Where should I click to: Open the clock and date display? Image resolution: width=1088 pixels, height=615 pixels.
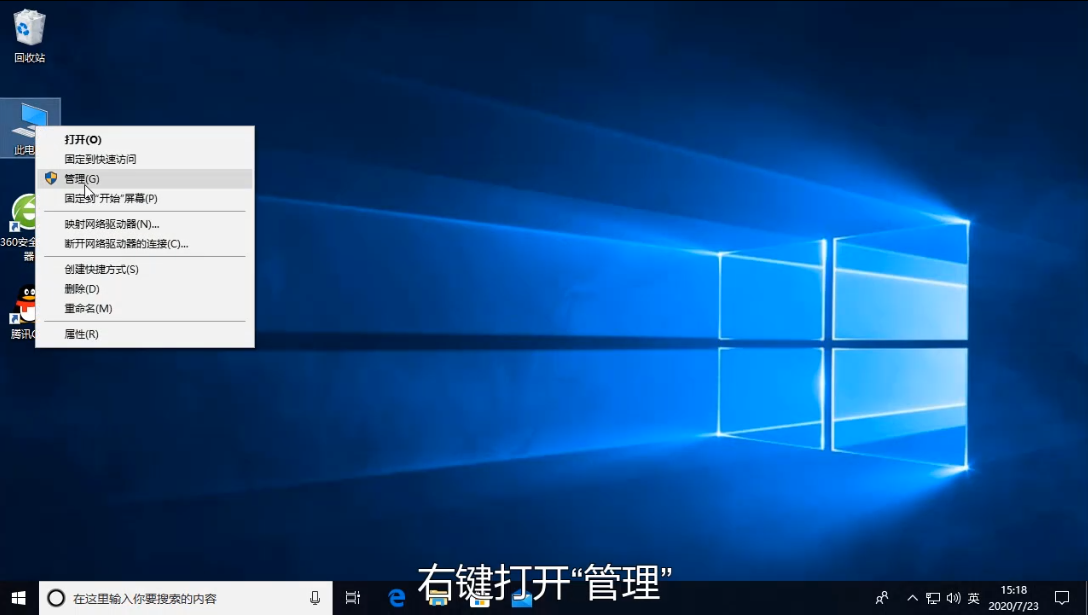[x=1013, y=598]
